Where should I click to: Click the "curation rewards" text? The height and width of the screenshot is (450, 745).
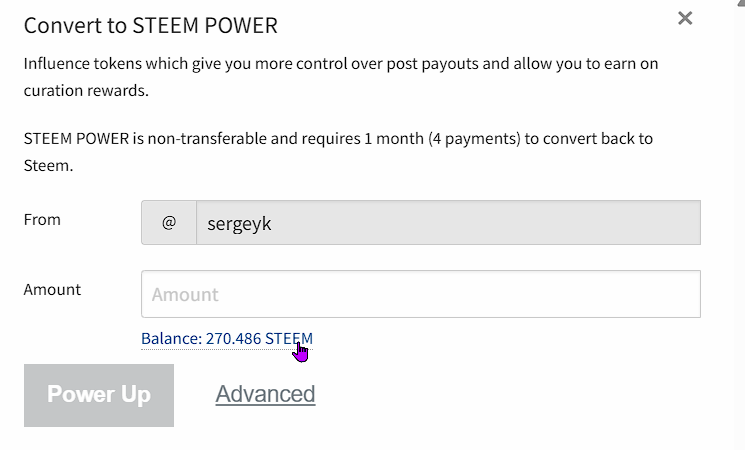[85, 90]
